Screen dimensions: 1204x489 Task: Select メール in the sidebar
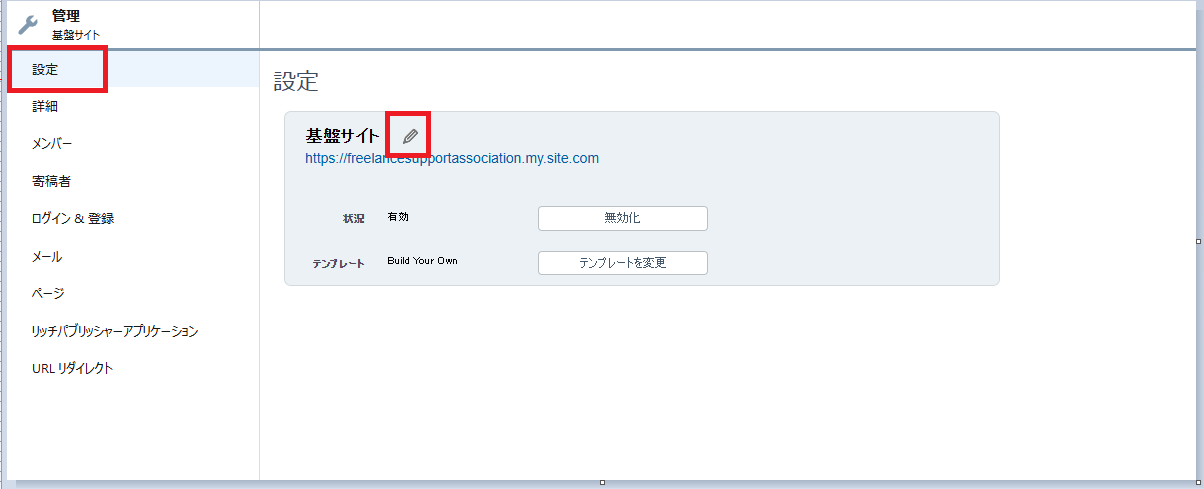coord(47,256)
